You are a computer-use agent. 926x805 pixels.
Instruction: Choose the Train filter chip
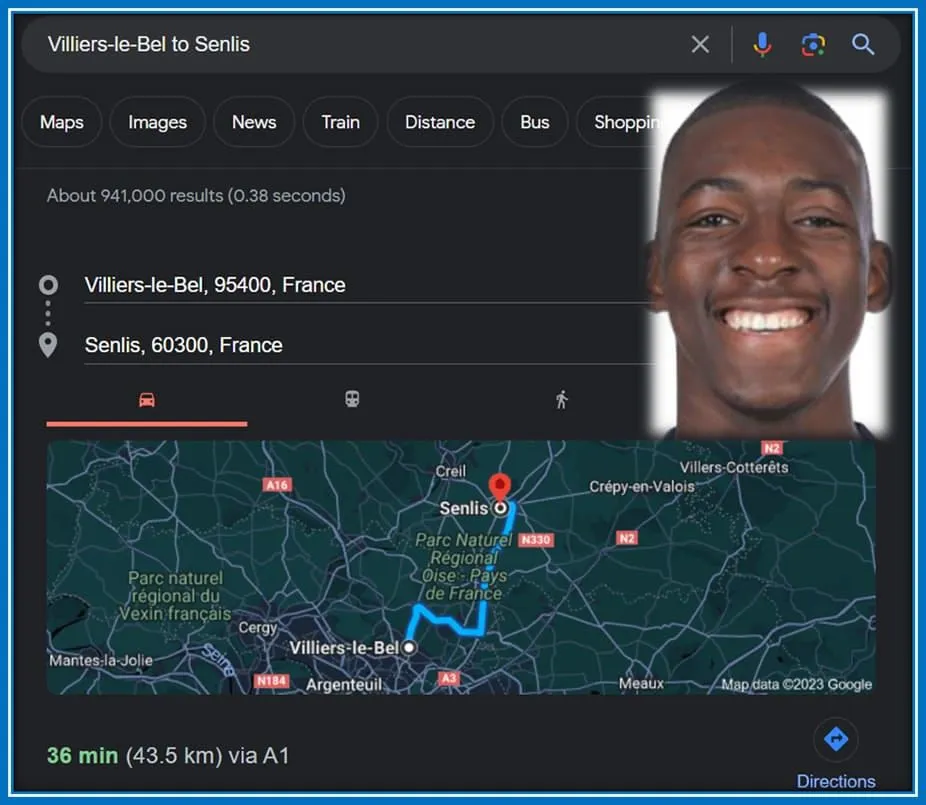click(341, 122)
